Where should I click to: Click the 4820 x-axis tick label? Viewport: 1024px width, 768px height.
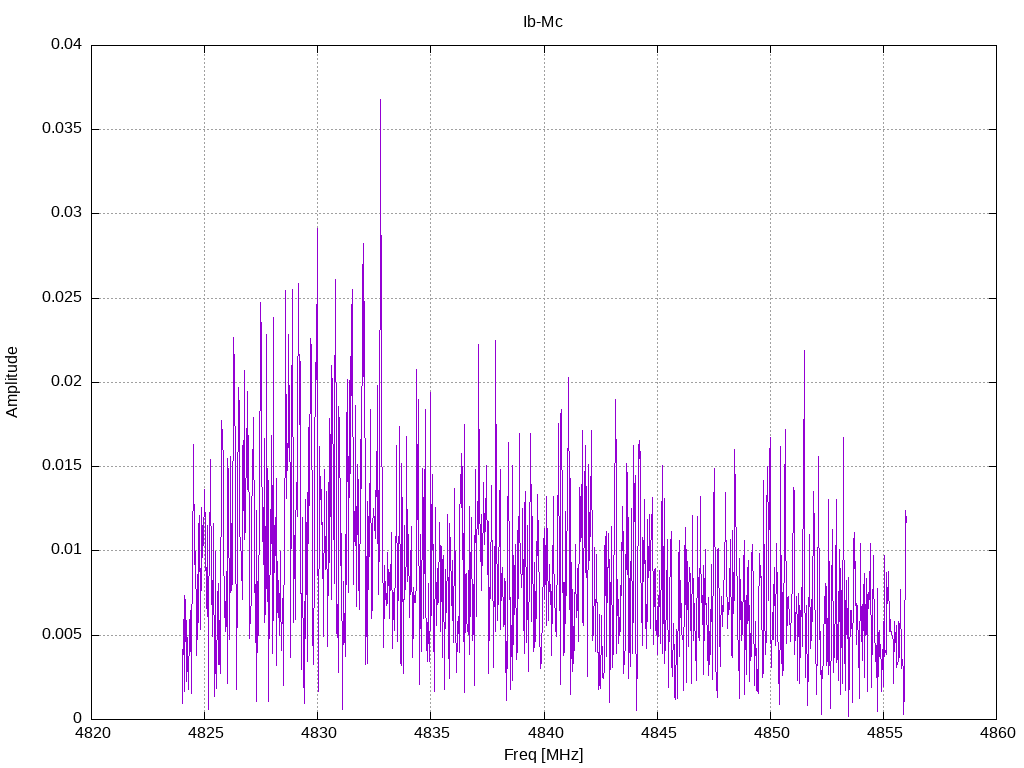pos(92,733)
